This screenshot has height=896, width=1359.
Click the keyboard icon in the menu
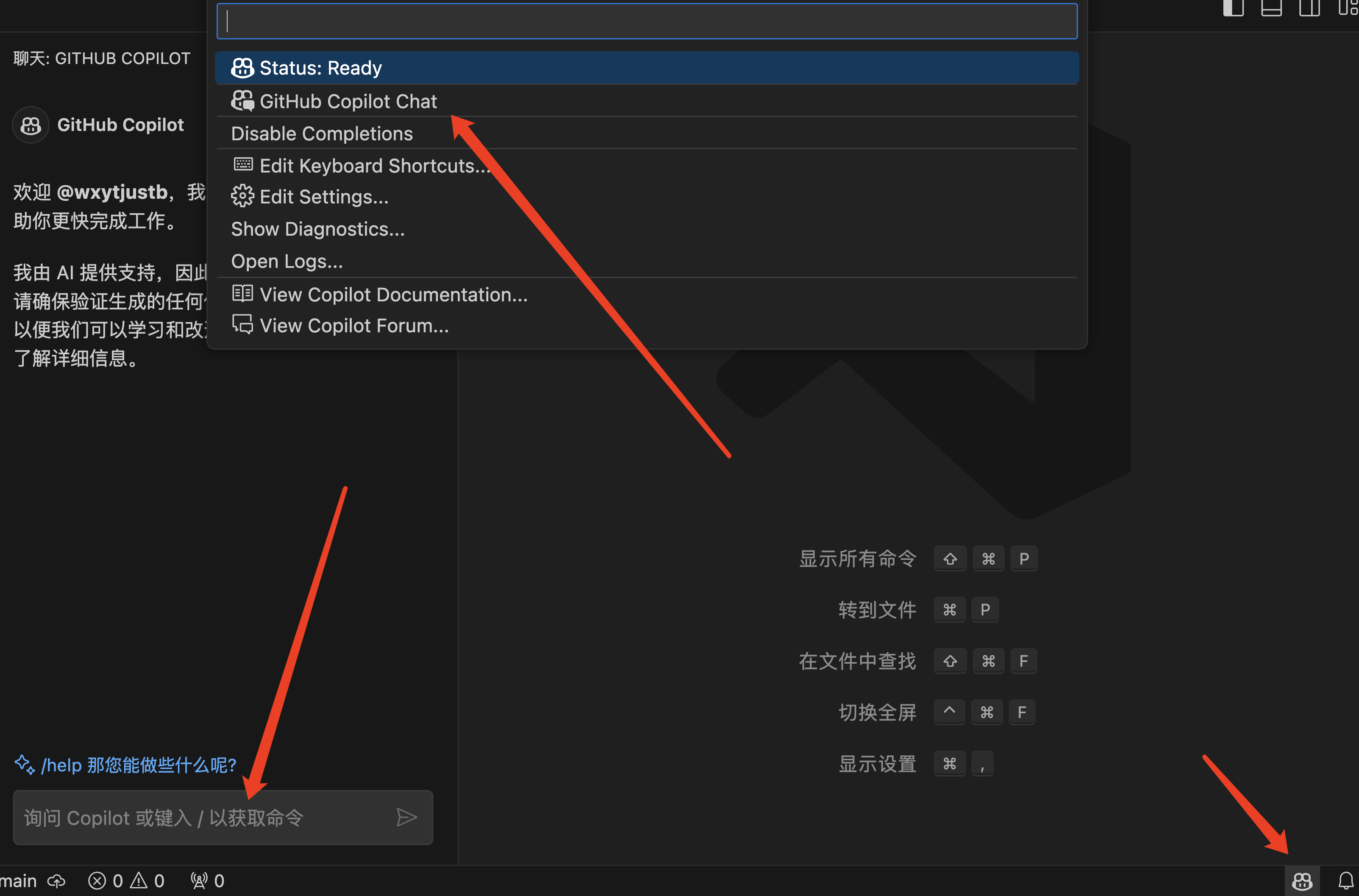point(243,164)
